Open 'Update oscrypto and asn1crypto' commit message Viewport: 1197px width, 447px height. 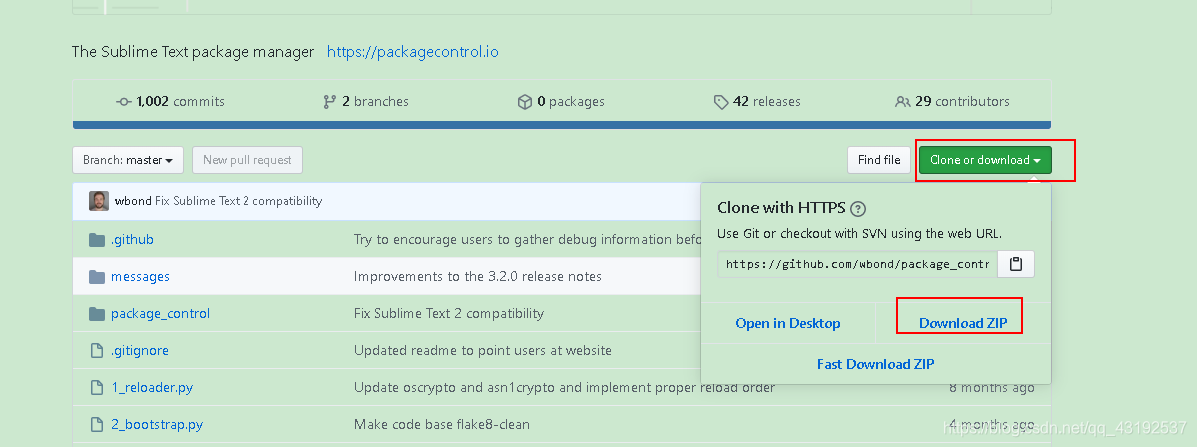pyautogui.click(x=564, y=388)
